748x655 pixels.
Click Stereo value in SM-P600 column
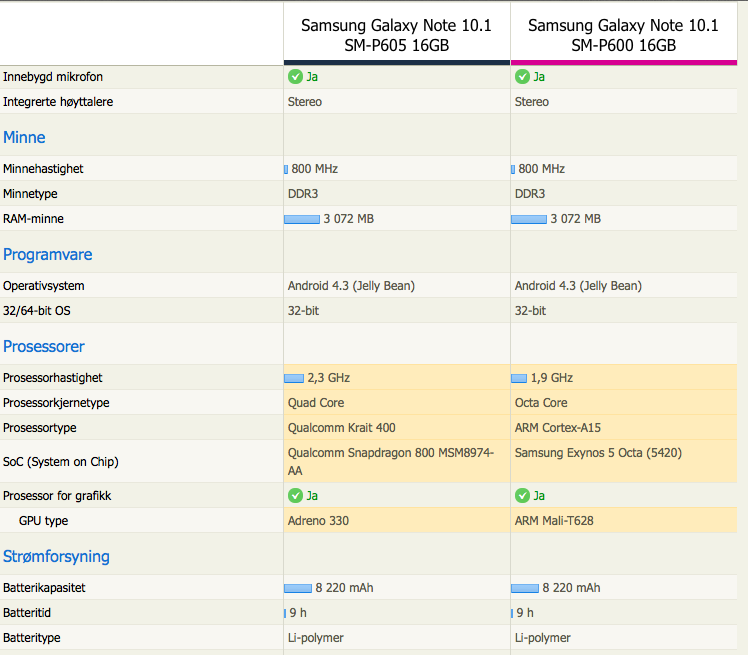[532, 102]
